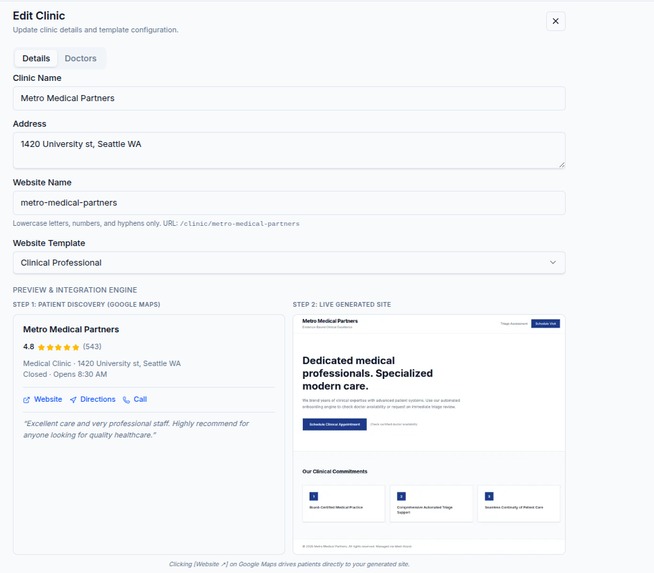This screenshot has height=573, width=654.
Task: Click the Call link
Action: point(135,400)
